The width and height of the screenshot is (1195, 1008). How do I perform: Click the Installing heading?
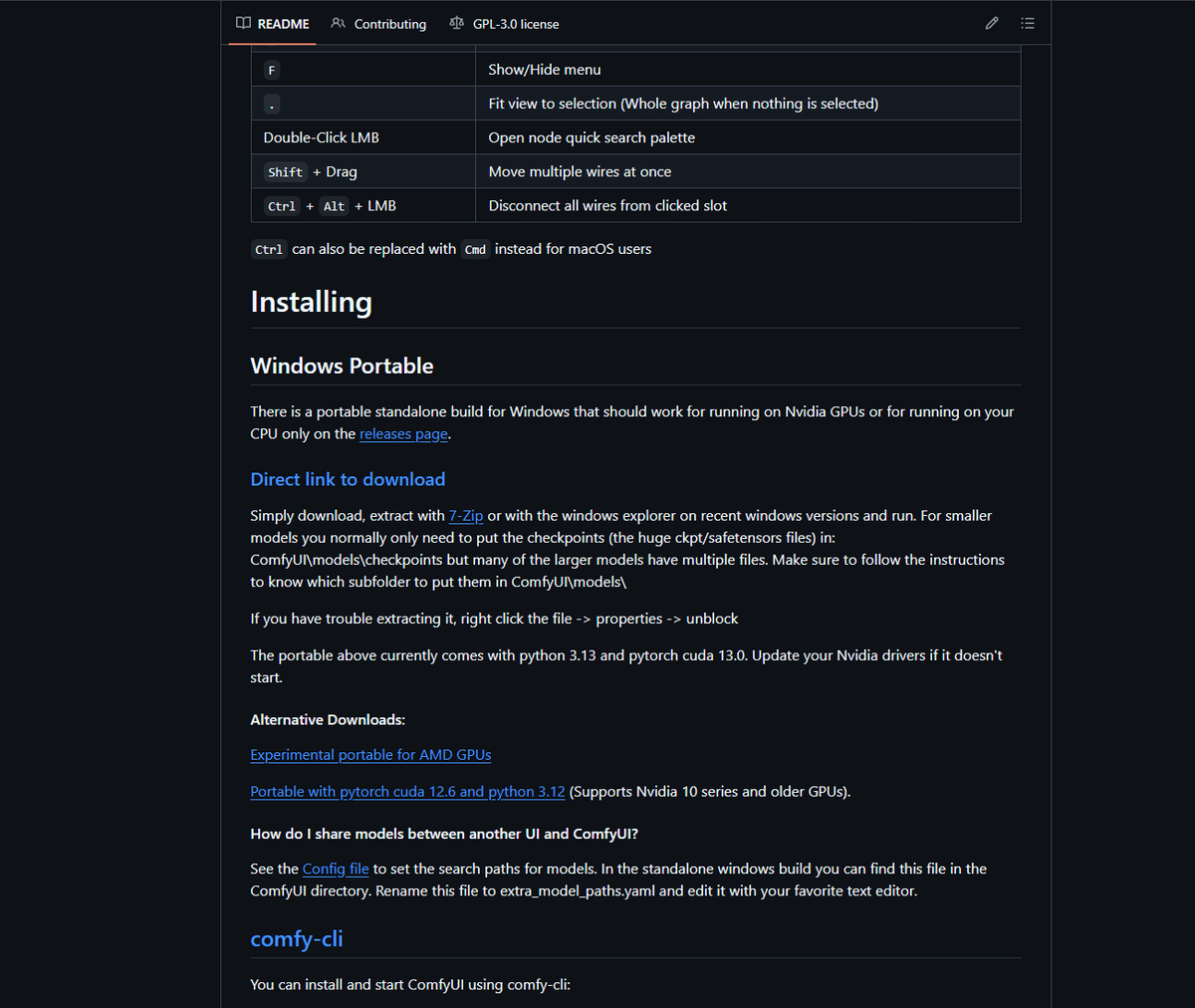pyautogui.click(x=311, y=302)
